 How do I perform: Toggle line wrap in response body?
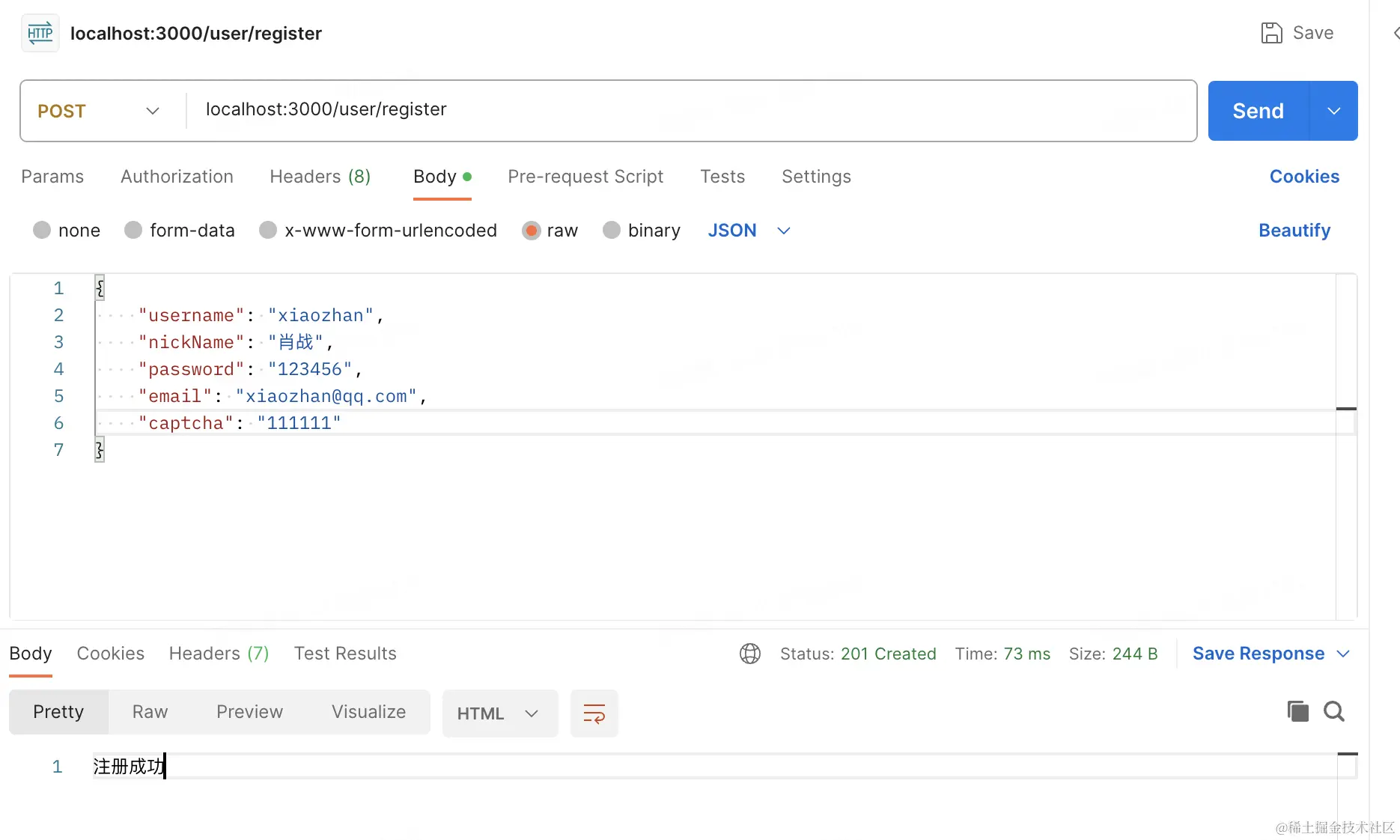coord(594,713)
